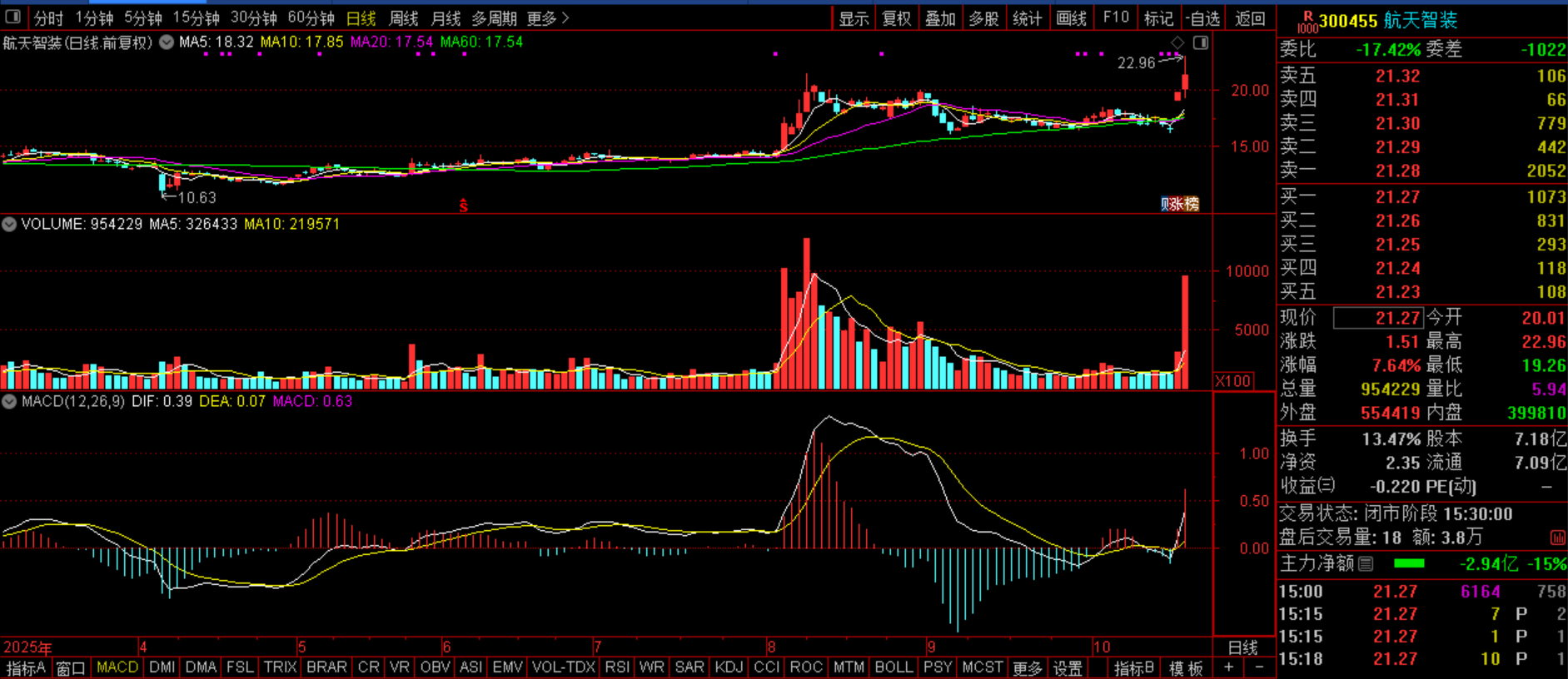This screenshot has width=1568, height=679.
Task: Open the 显示 menu
Action: (854, 17)
